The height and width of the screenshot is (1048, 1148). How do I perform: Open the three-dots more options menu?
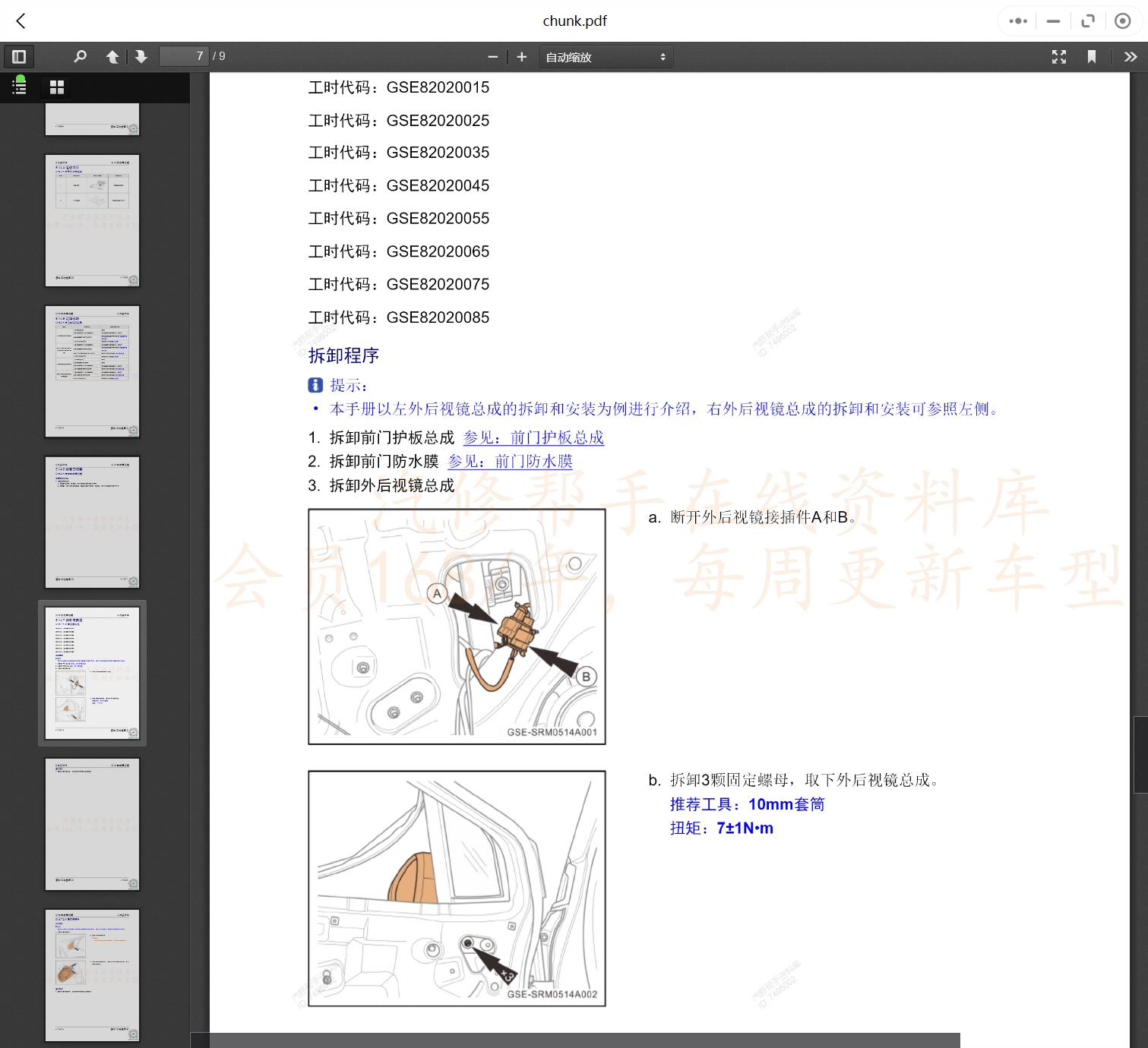click(1017, 21)
